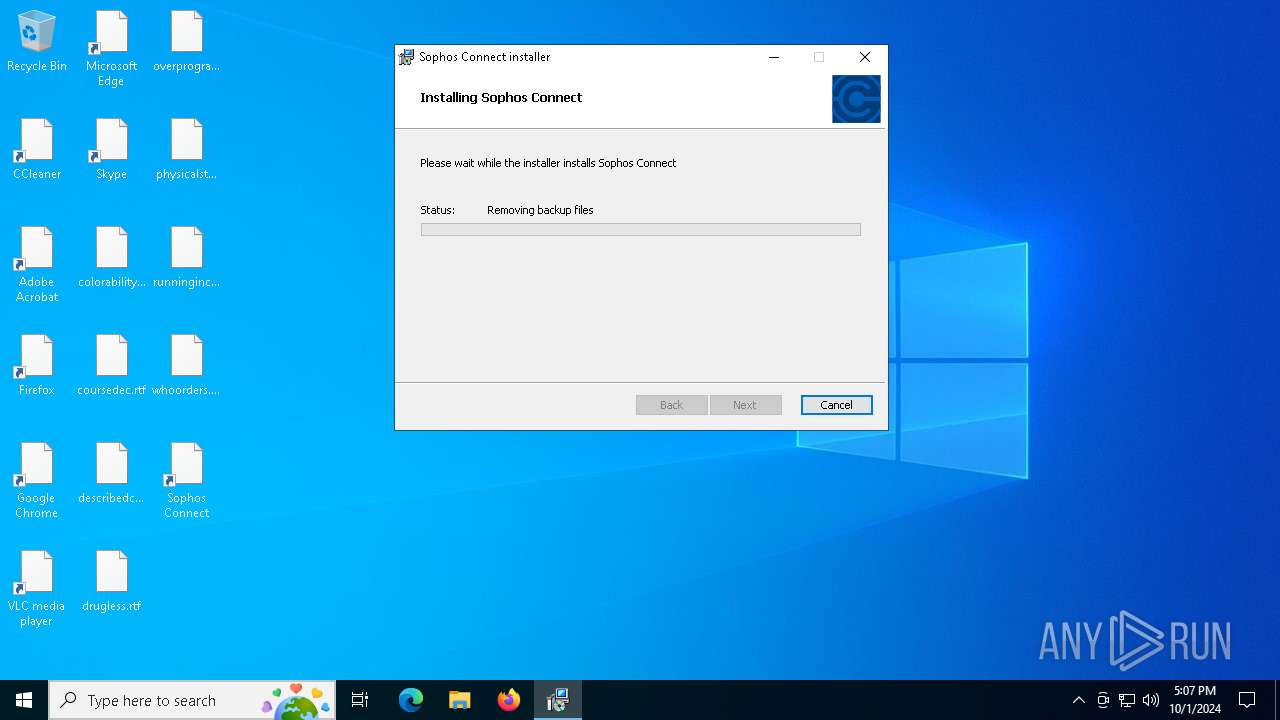Click the network icon in system tray

[x=1127, y=700]
